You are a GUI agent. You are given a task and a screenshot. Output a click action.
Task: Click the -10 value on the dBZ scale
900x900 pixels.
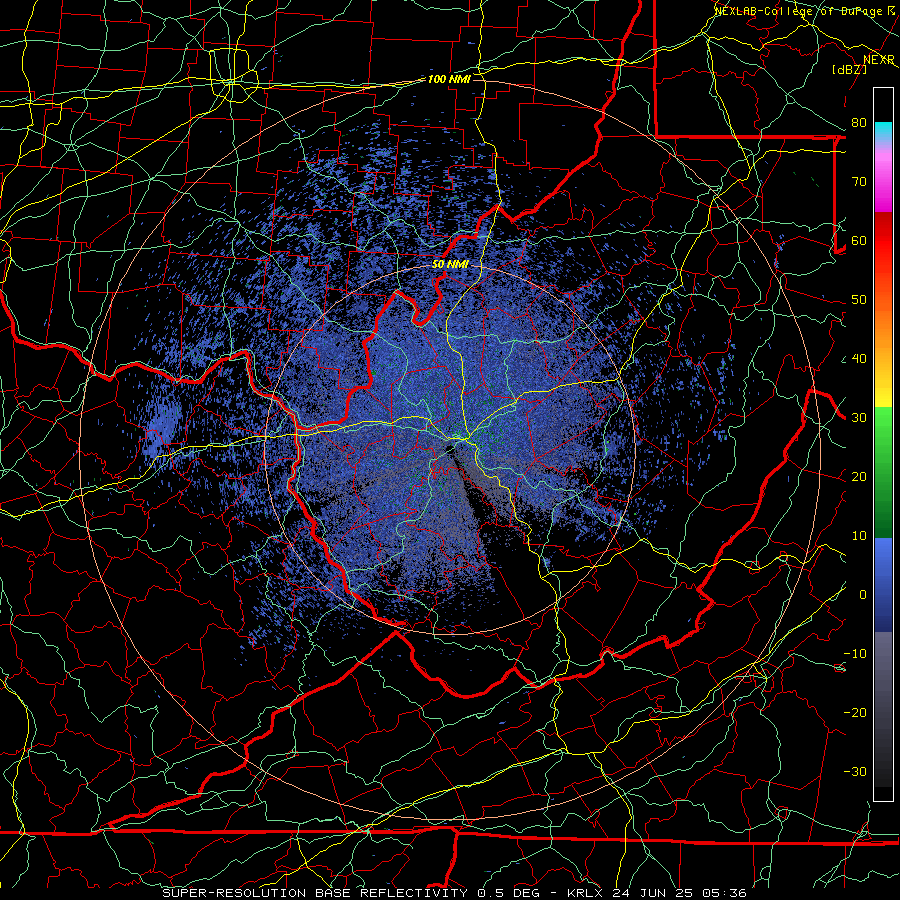pos(855,654)
